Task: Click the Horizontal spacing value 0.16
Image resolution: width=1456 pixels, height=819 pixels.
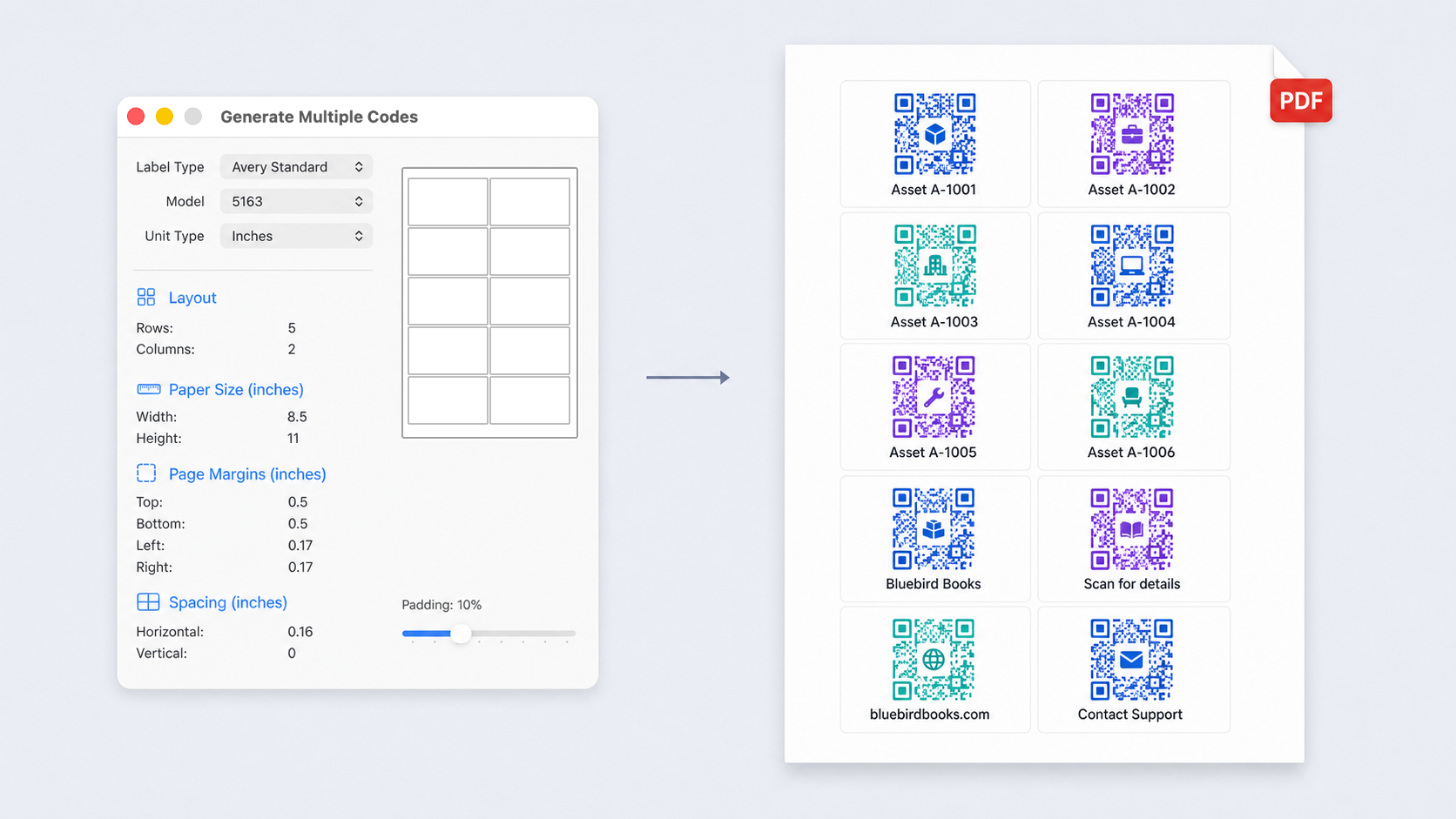Action: click(x=300, y=632)
